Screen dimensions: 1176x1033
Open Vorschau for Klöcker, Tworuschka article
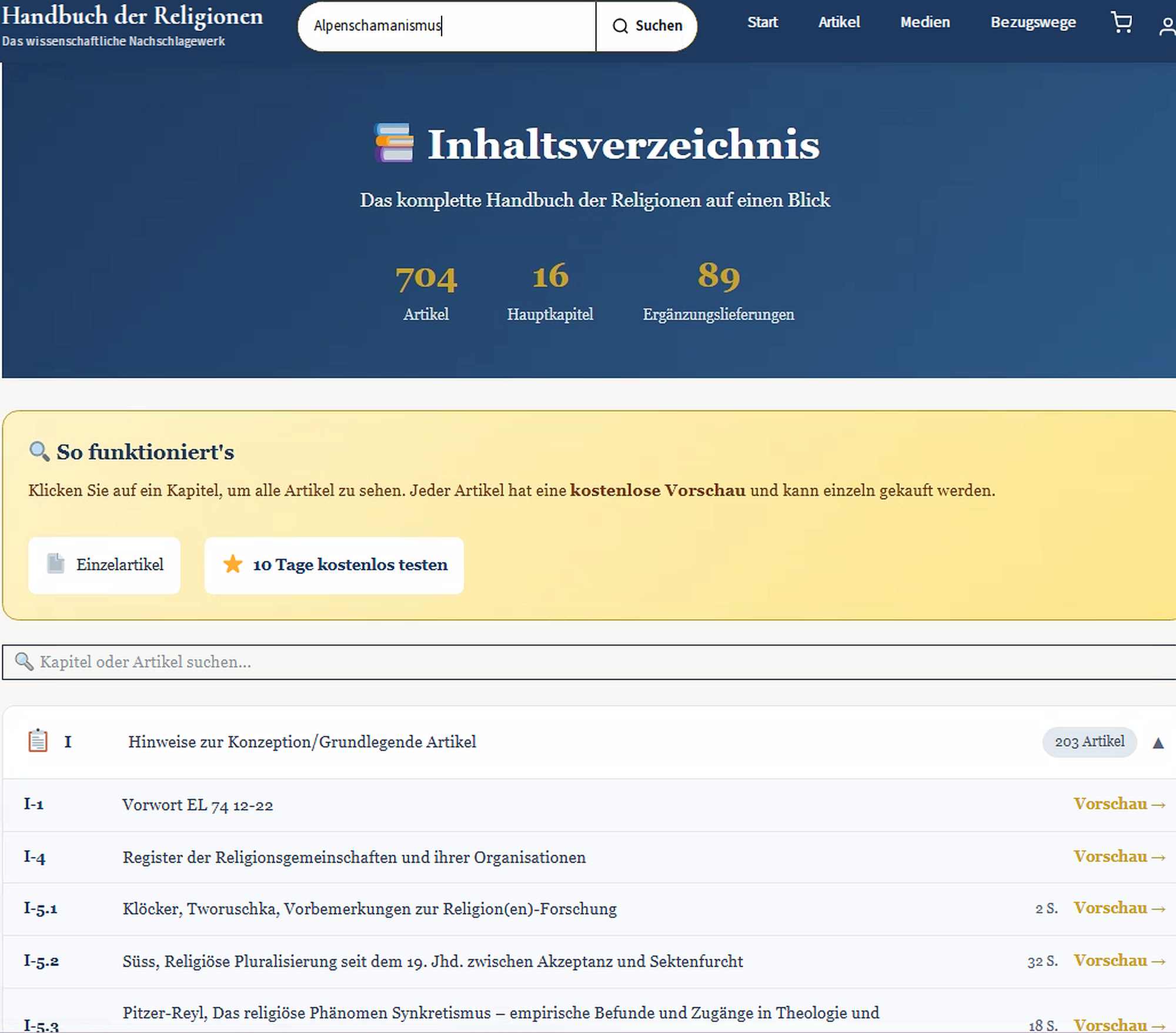click(x=1119, y=908)
